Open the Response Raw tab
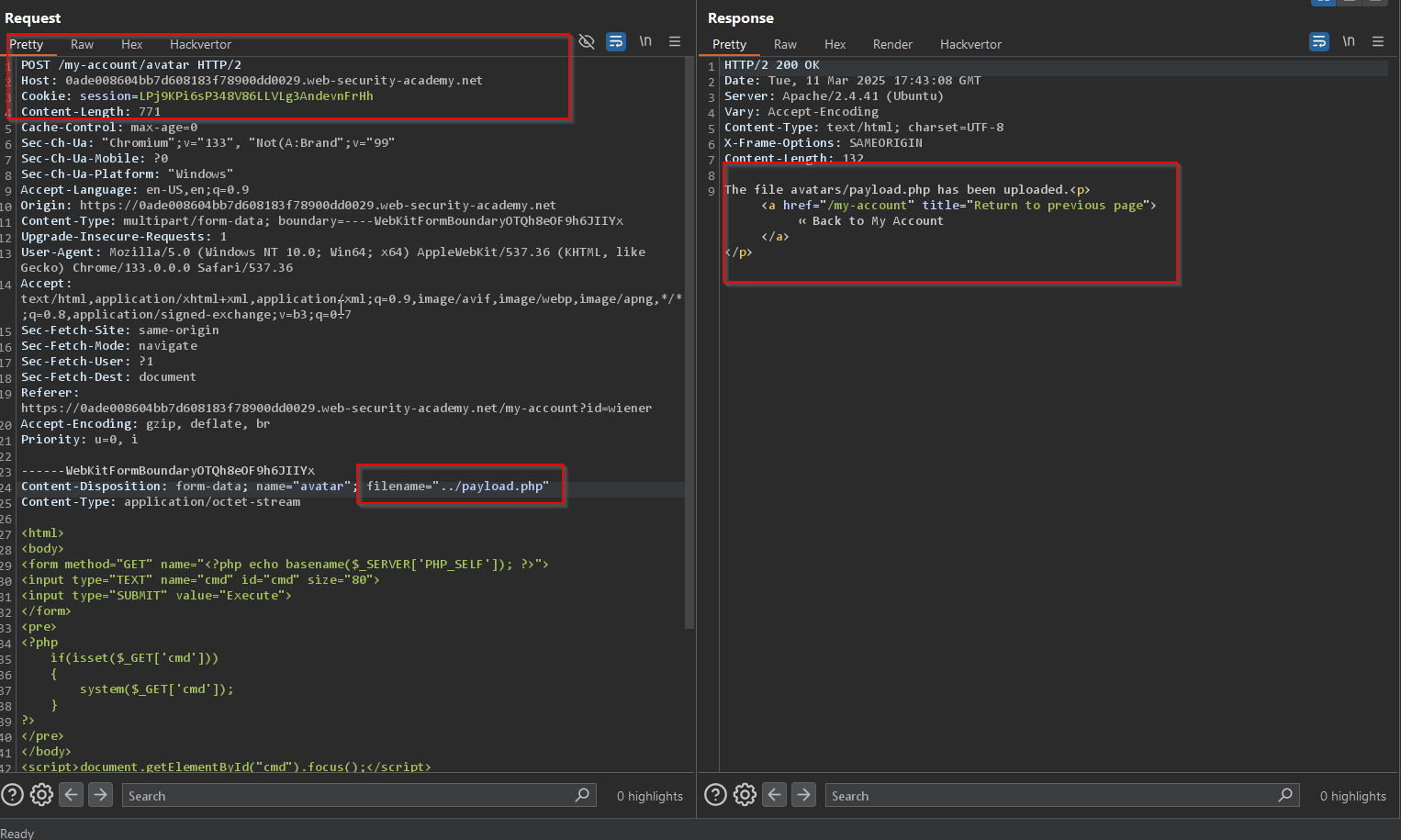1401x840 pixels. point(785,44)
